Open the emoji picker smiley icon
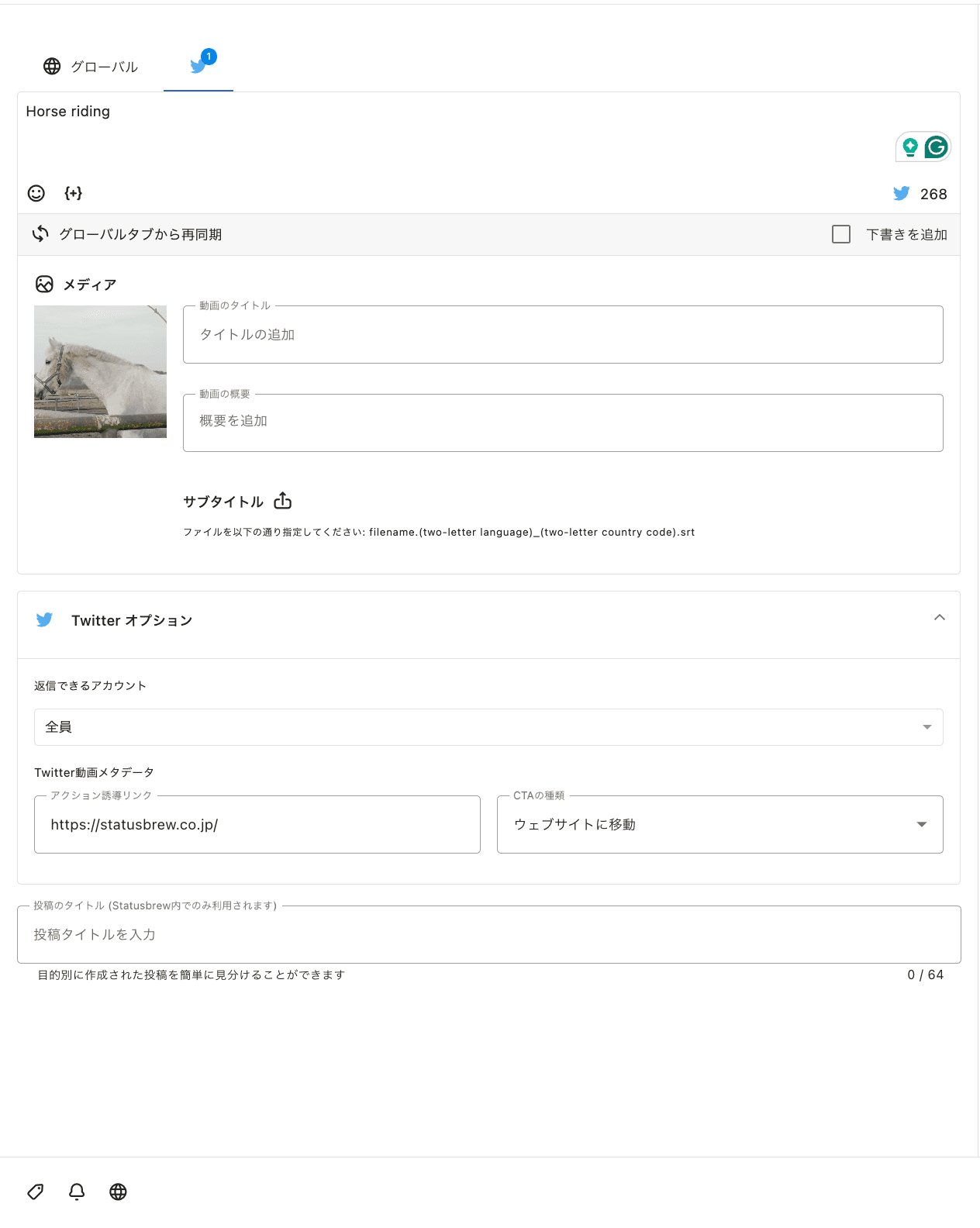 [36, 193]
